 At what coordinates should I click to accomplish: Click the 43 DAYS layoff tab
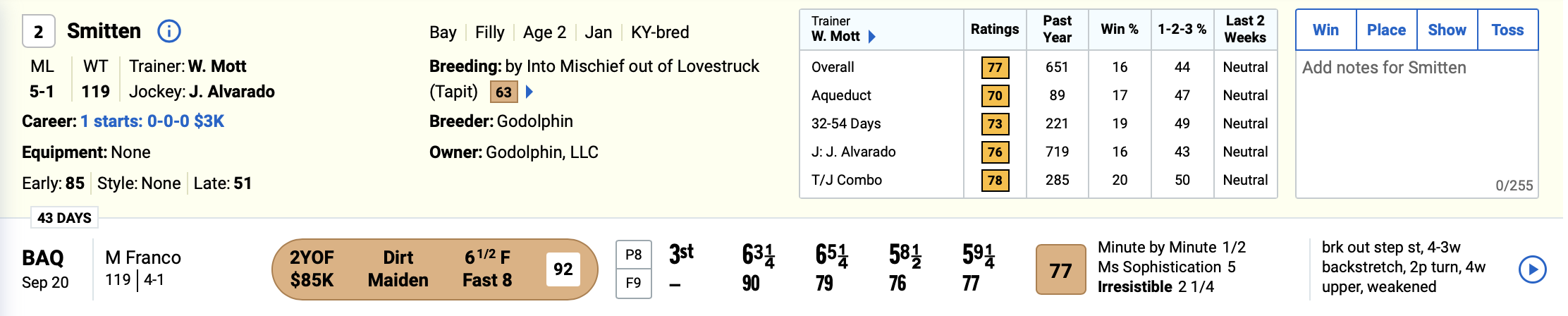click(64, 218)
